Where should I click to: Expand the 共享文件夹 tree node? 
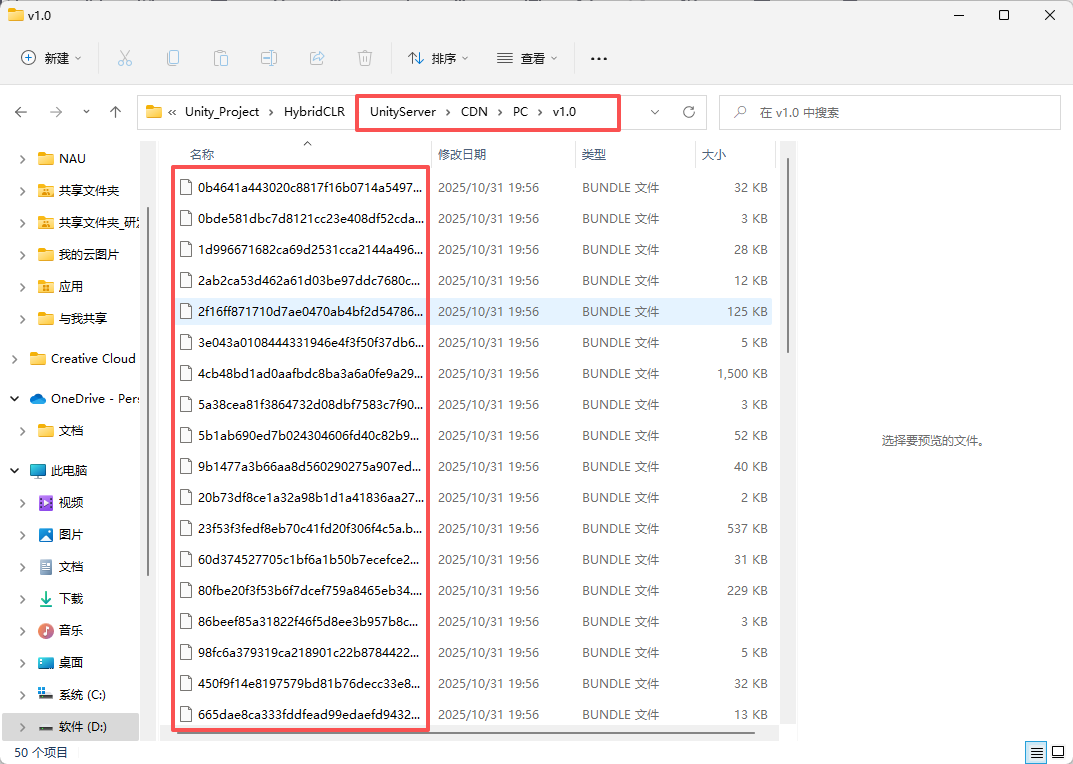(x=23, y=191)
